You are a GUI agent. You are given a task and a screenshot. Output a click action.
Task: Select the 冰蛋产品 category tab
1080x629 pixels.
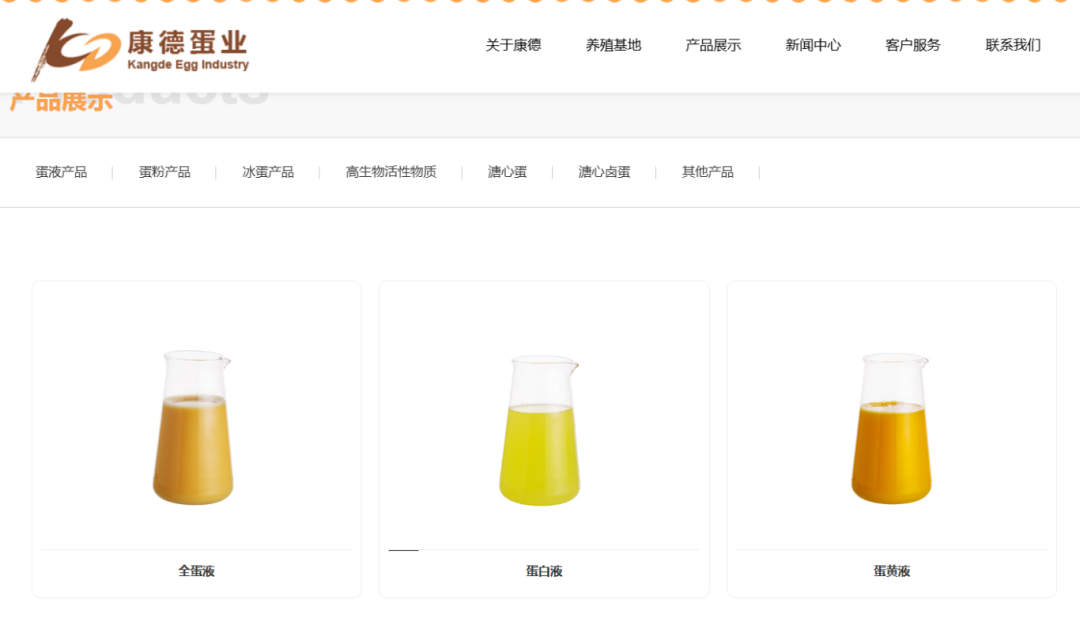click(268, 172)
